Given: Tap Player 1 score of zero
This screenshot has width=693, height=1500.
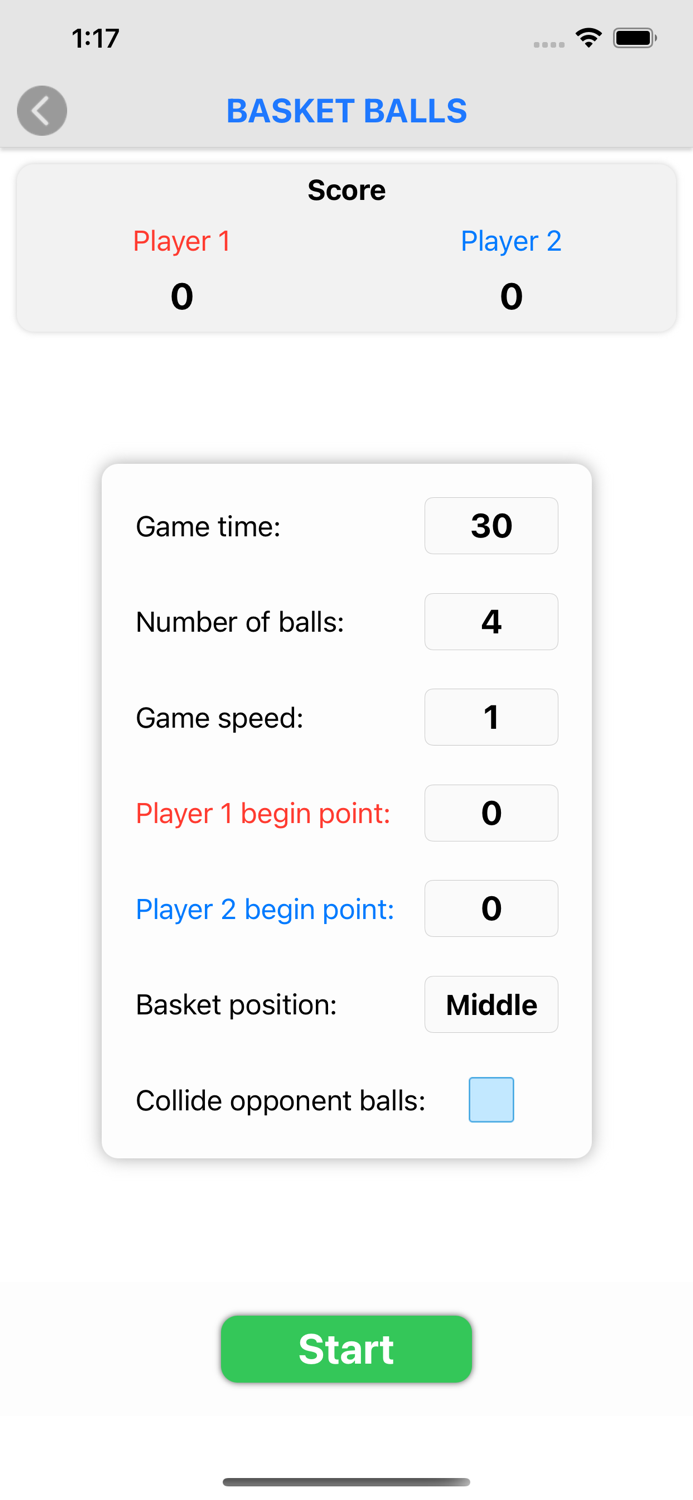Looking at the screenshot, I should tap(181, 296).
